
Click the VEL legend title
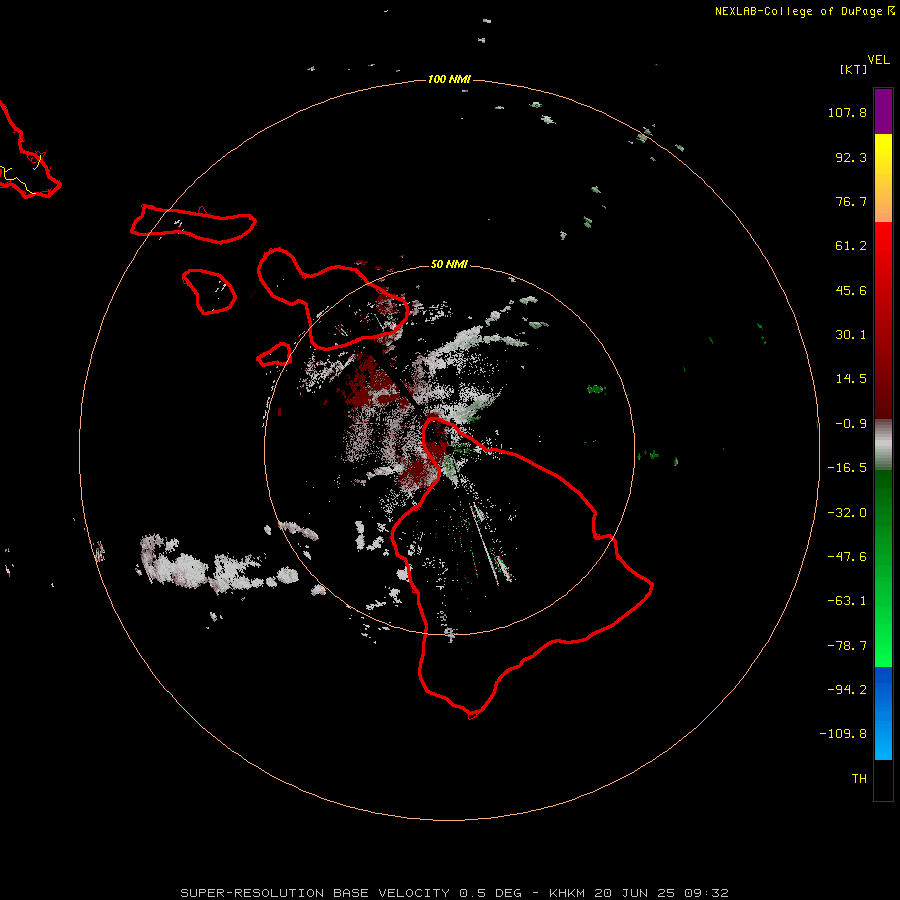[878, 60]
